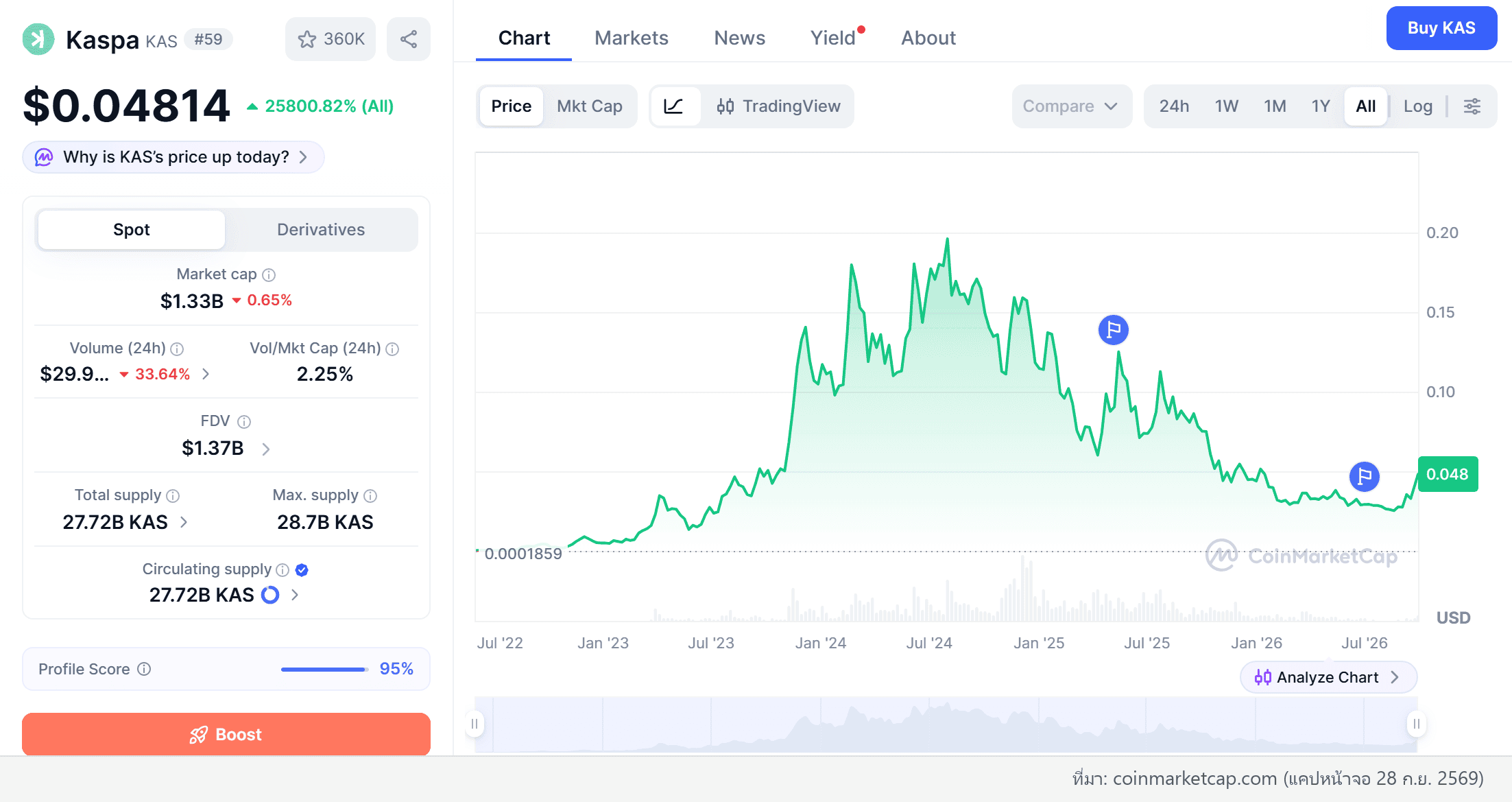Open chart settings sliders icon
The width and height of the screenshot is (1512, 802).
pos(1472,106)
